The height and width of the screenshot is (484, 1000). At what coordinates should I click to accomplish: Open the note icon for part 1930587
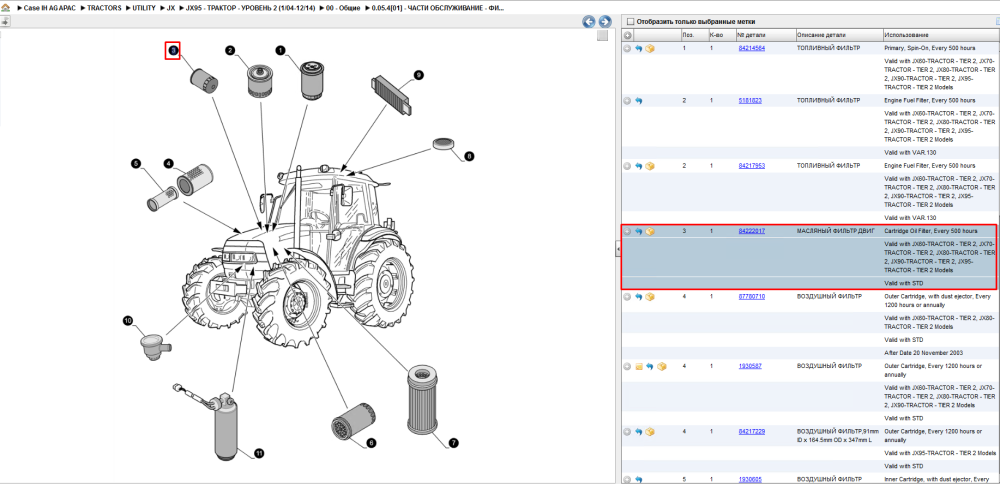(x=638, y=367)
